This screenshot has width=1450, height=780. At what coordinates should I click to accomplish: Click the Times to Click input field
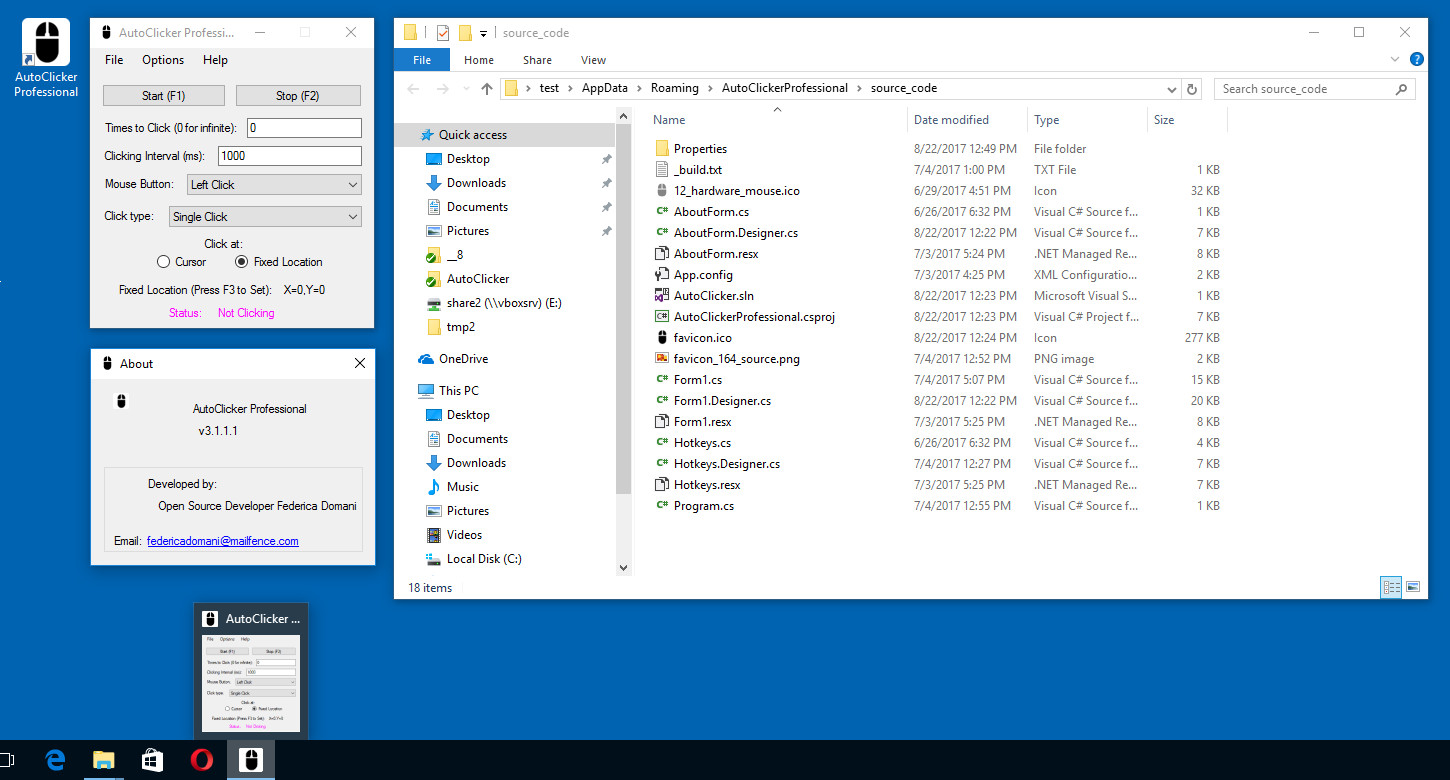point(304,128)
